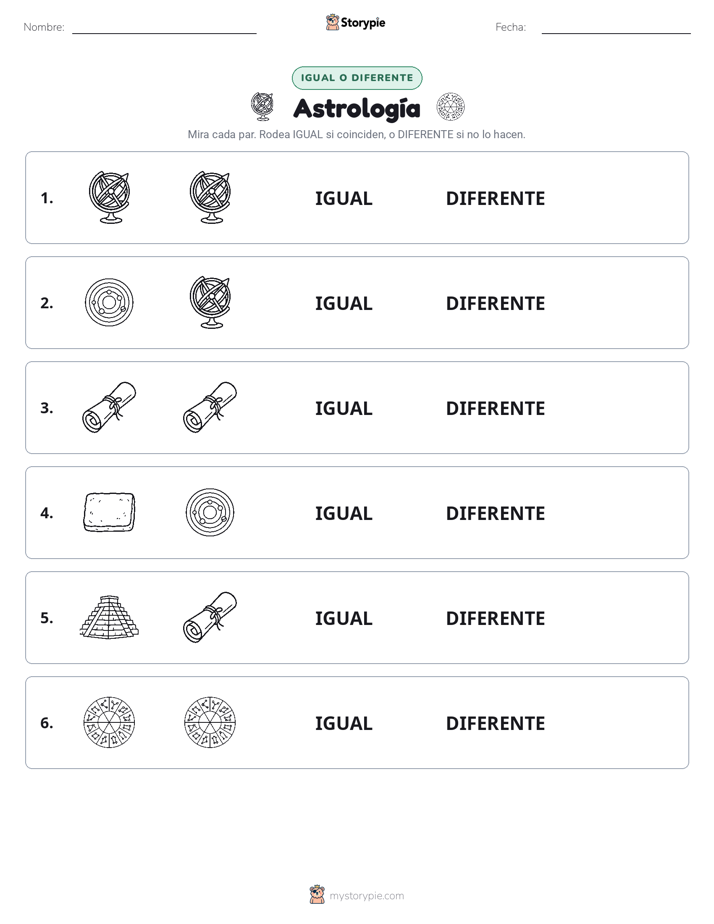Click the stone tablet icon in row 4
The height and width of the screenshot is (924, 714).
pos(109,512)
